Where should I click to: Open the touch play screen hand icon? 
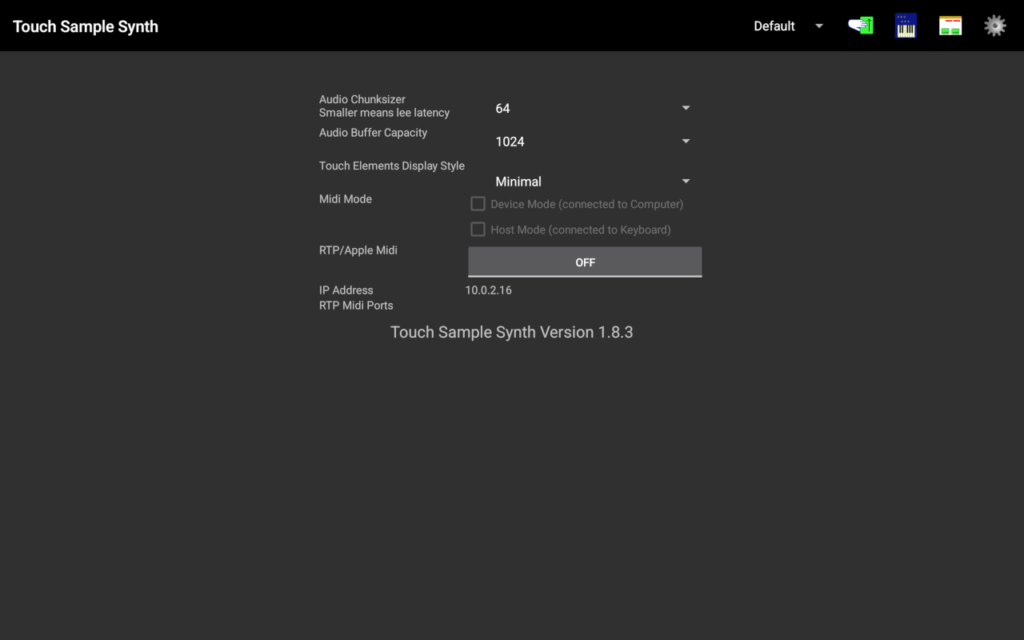click(x=860, y=26)
